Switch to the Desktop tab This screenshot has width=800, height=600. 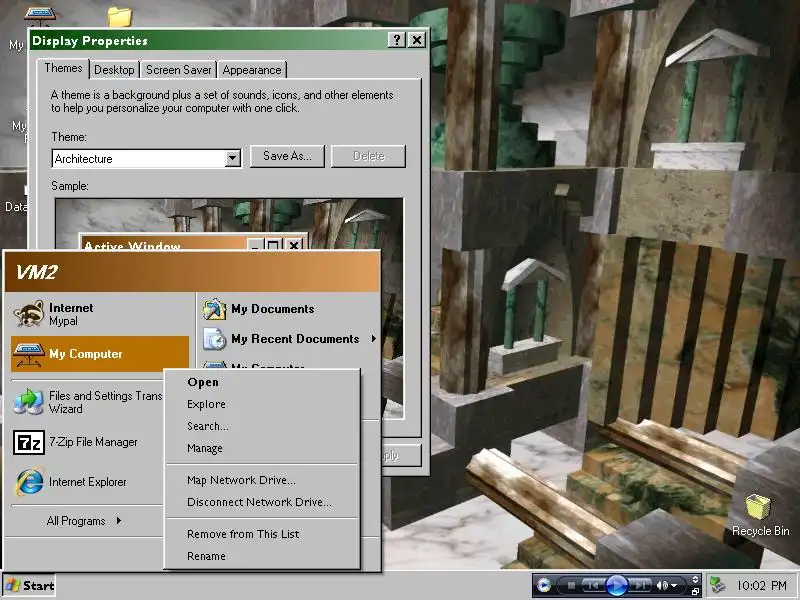(x=114, y=70)
